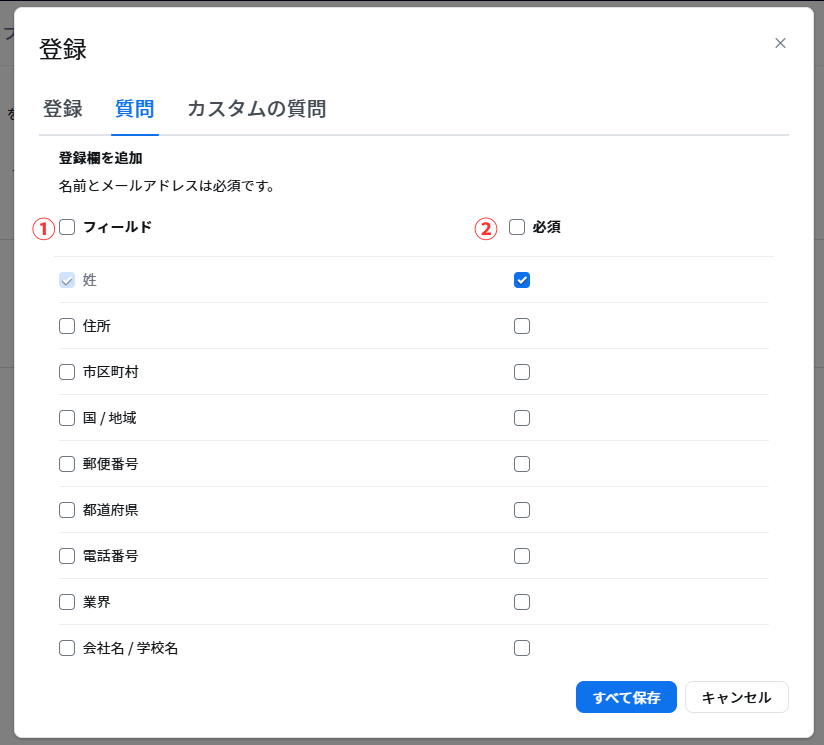Close the 登録 dialog with X icon

click(780, 43)
